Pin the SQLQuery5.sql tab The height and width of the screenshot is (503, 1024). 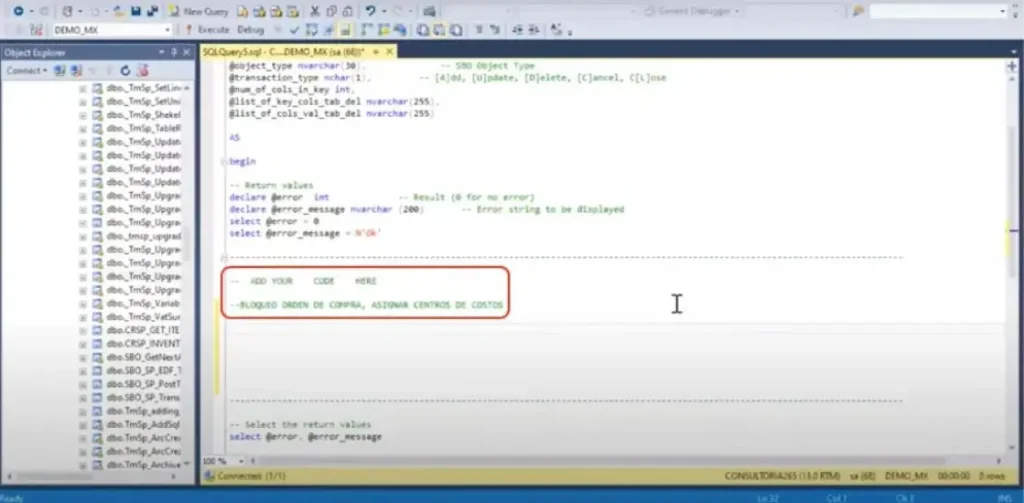(x=376, y=52)
